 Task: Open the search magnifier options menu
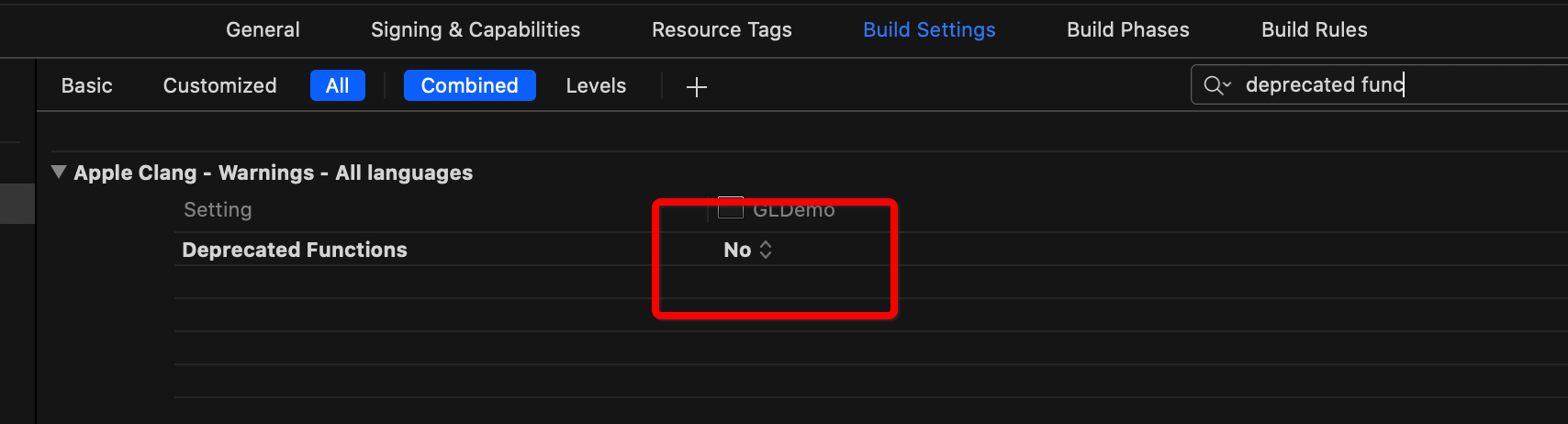pos(1217,85)
